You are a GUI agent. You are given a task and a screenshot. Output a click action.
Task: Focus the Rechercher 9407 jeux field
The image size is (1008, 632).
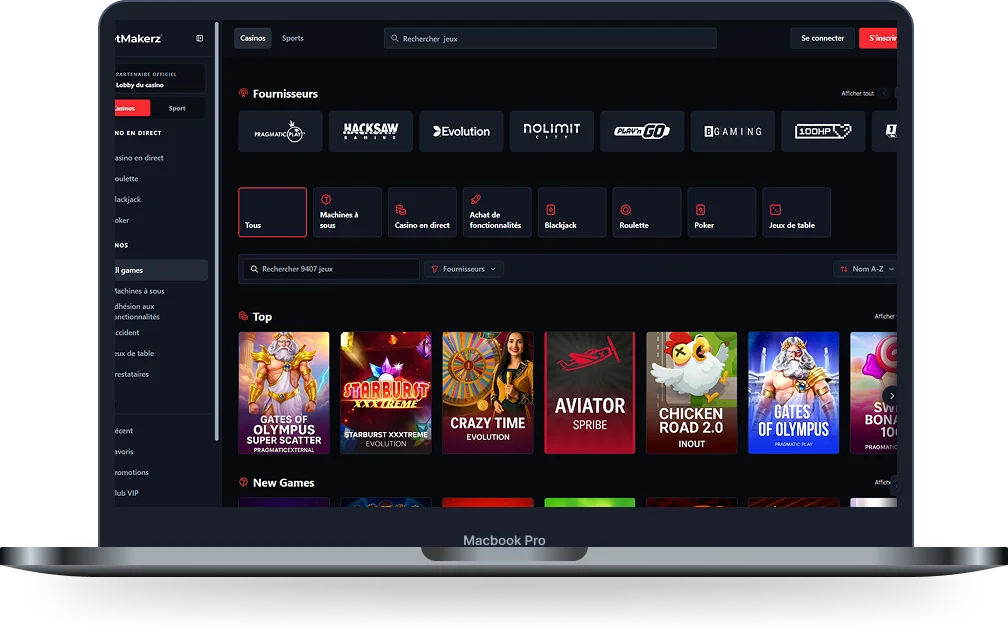(332, 269)
